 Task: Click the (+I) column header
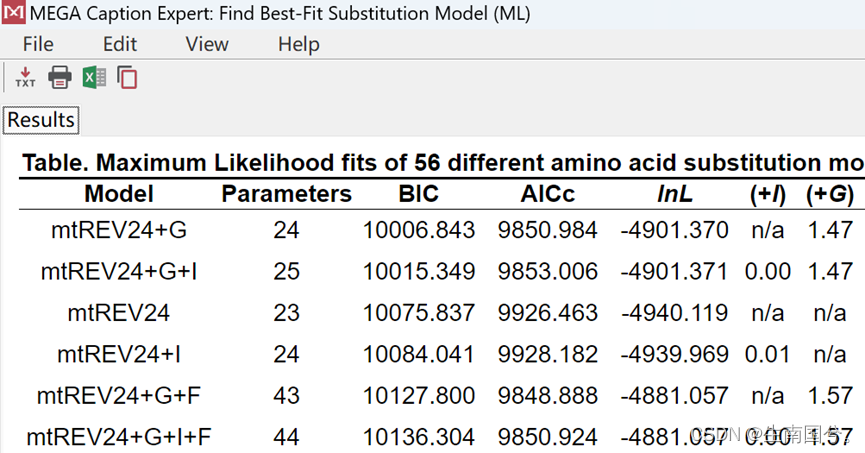(x=767, y=195)
